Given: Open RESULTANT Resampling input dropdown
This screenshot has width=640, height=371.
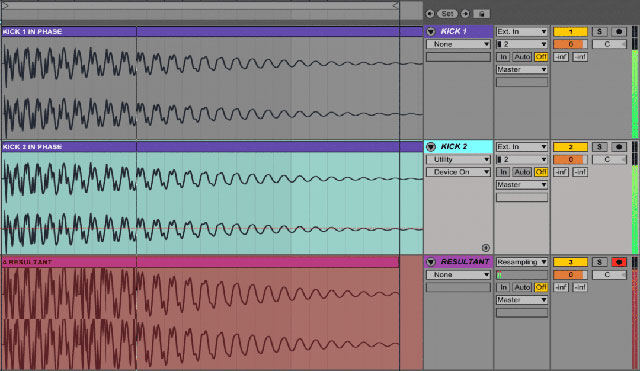Looking at the screenshot, I should click(522, 262).
